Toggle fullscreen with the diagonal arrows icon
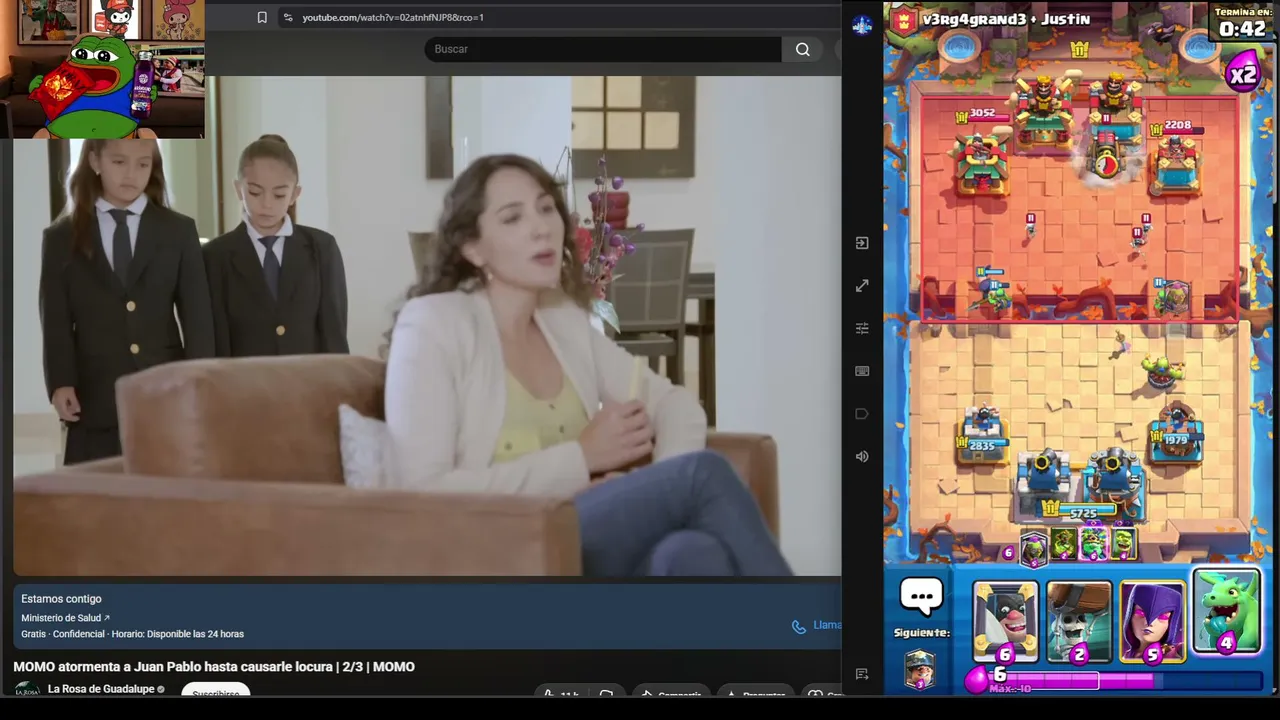Screen dimensions: 1280x720 pos(862,286)
